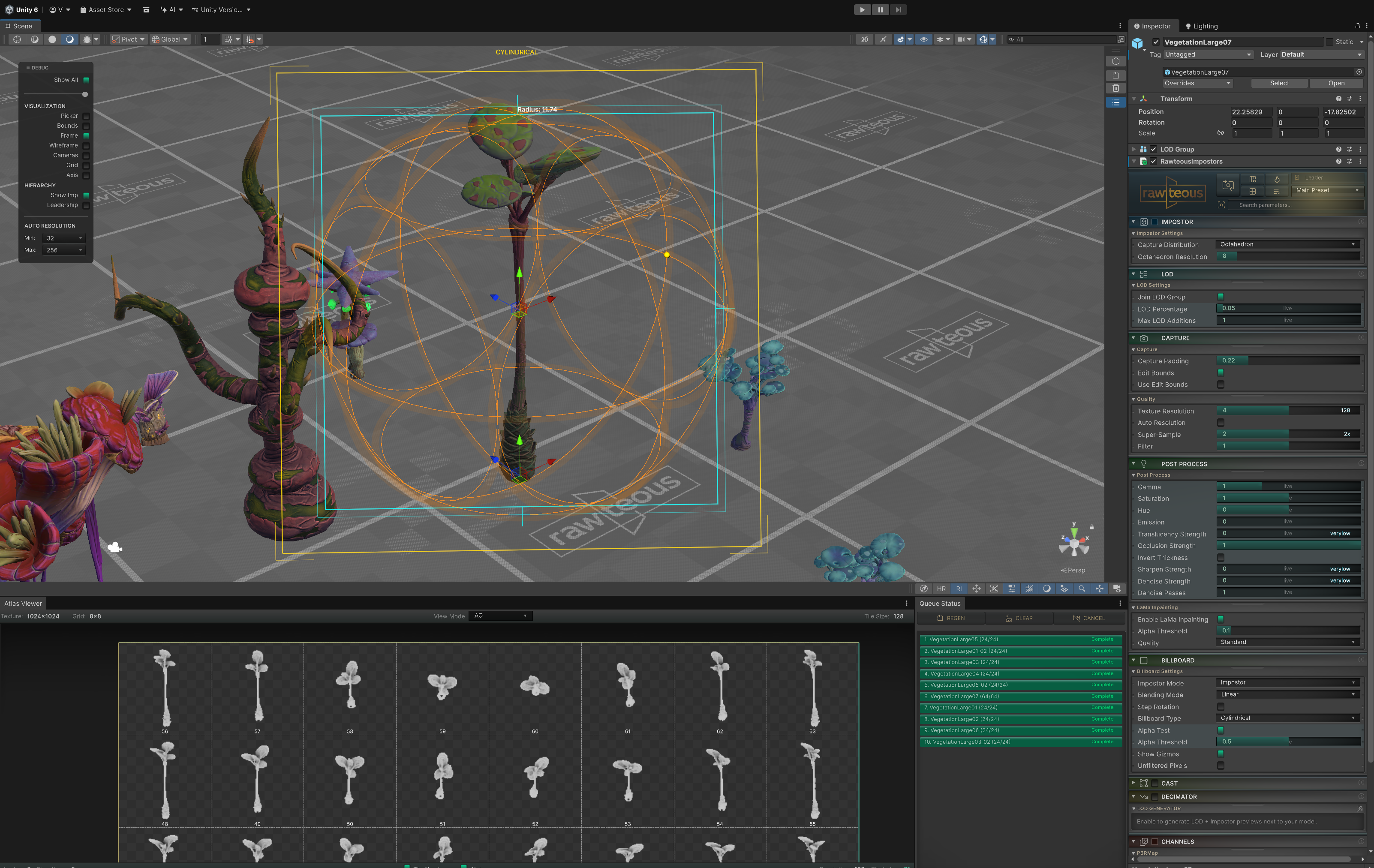Screen dimensions: 1374x868
Task: Open Capture Distribution Octahedron dropdown
Action: pyautogui.click(x=1287, y=244)
